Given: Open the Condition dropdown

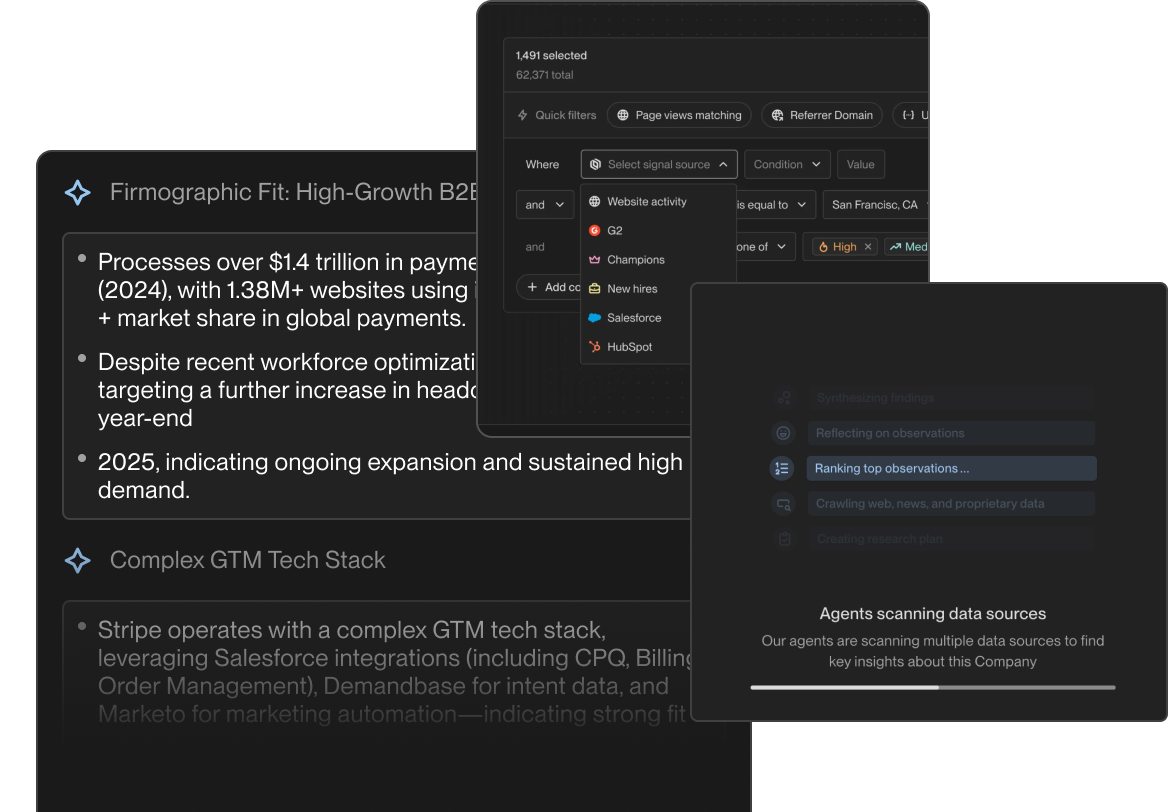Looking at the screenshot, I should pyautogui.click(x=787, y=164).
